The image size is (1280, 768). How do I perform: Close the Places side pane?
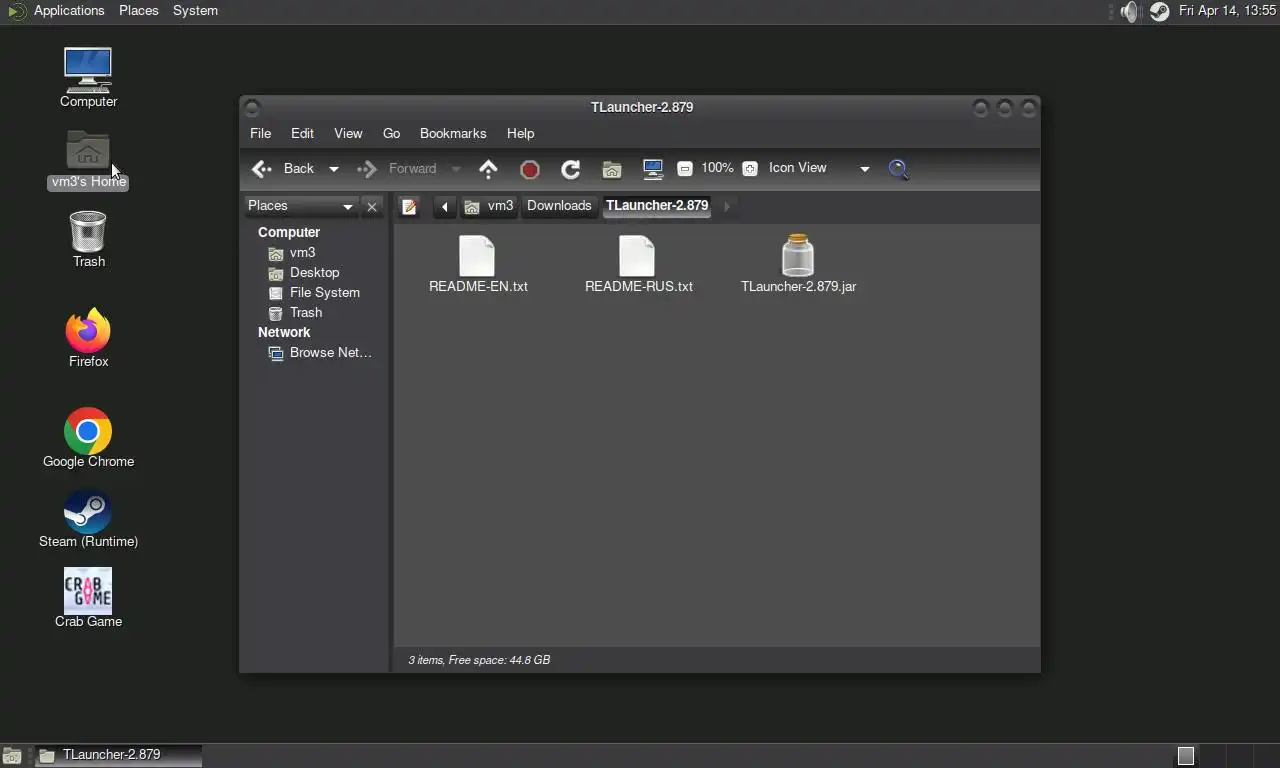(x=372, y=207)
